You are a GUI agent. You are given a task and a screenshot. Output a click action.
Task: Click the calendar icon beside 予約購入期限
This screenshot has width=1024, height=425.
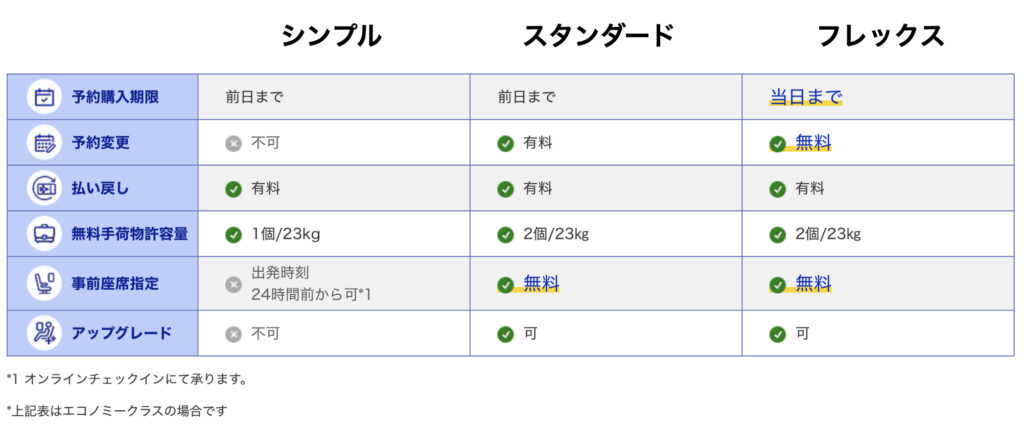click(x=44, y=97)
